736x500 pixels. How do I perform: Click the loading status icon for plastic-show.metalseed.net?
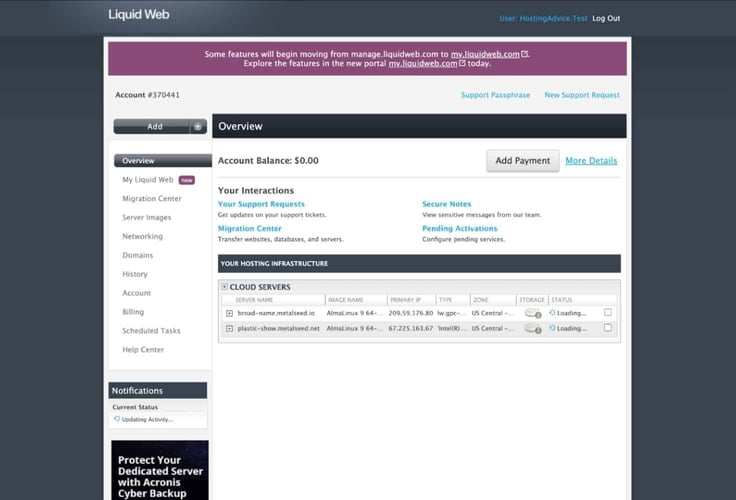552,328
